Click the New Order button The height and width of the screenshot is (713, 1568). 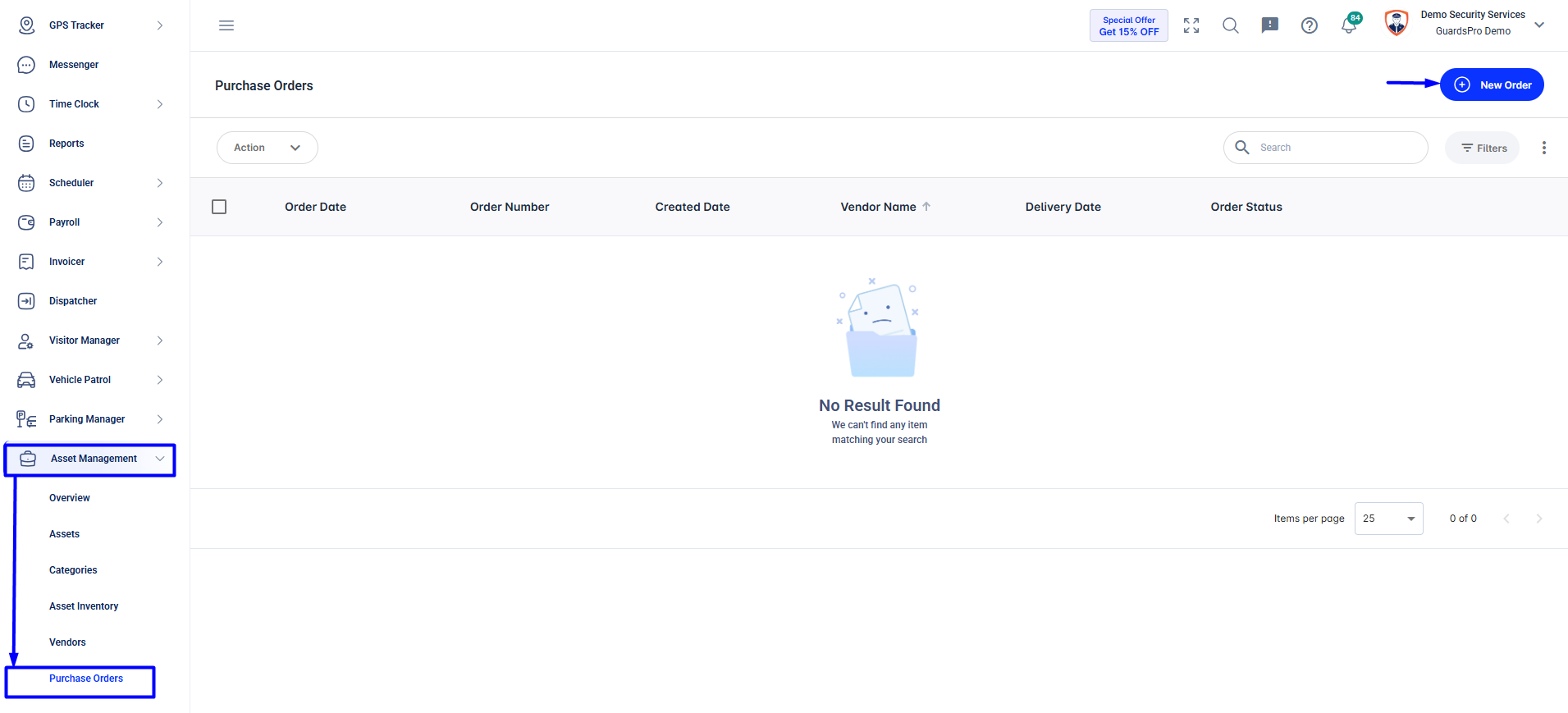pos(1492,85)
